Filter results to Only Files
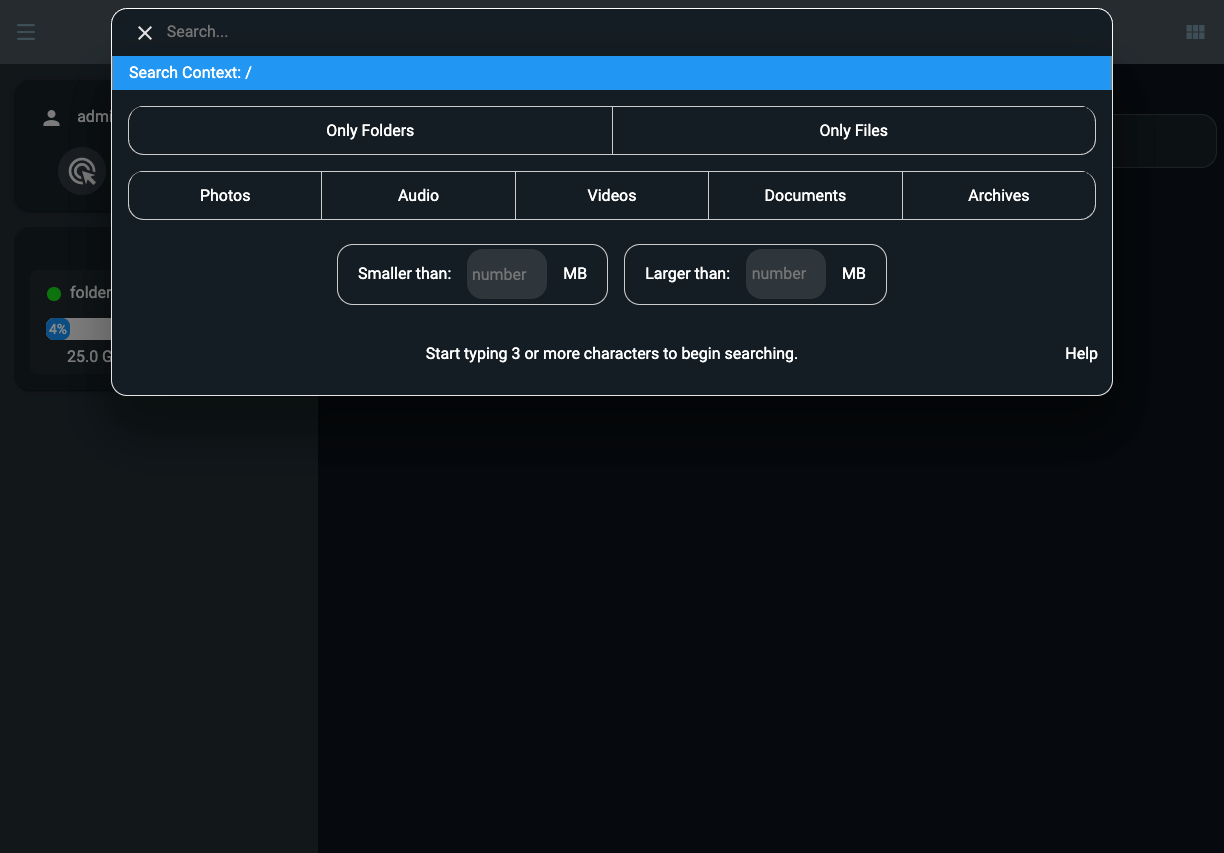This screenshot has width=1224, height=853. (x=854, y=131)
